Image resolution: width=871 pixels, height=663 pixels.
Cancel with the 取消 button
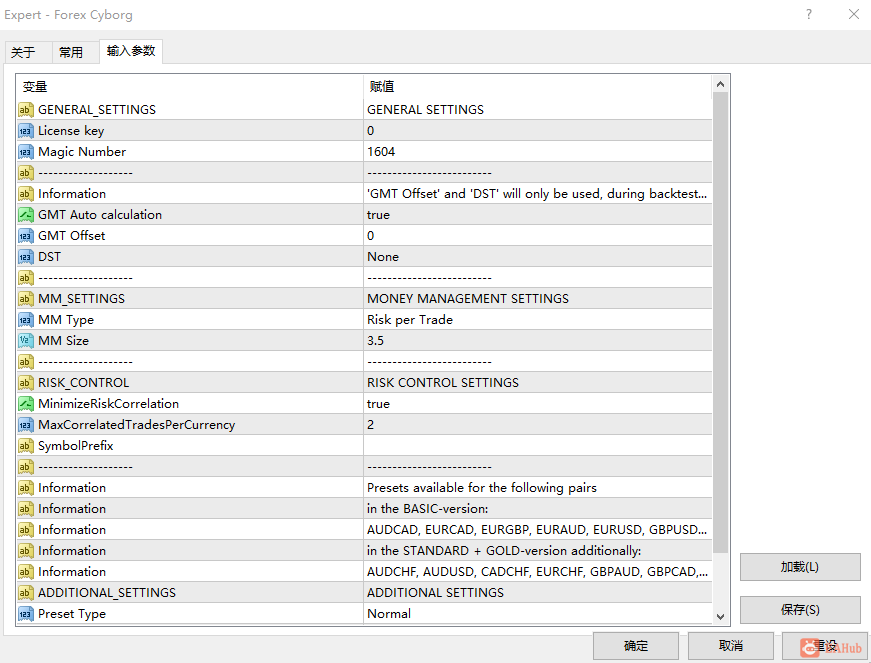[731, 646]
